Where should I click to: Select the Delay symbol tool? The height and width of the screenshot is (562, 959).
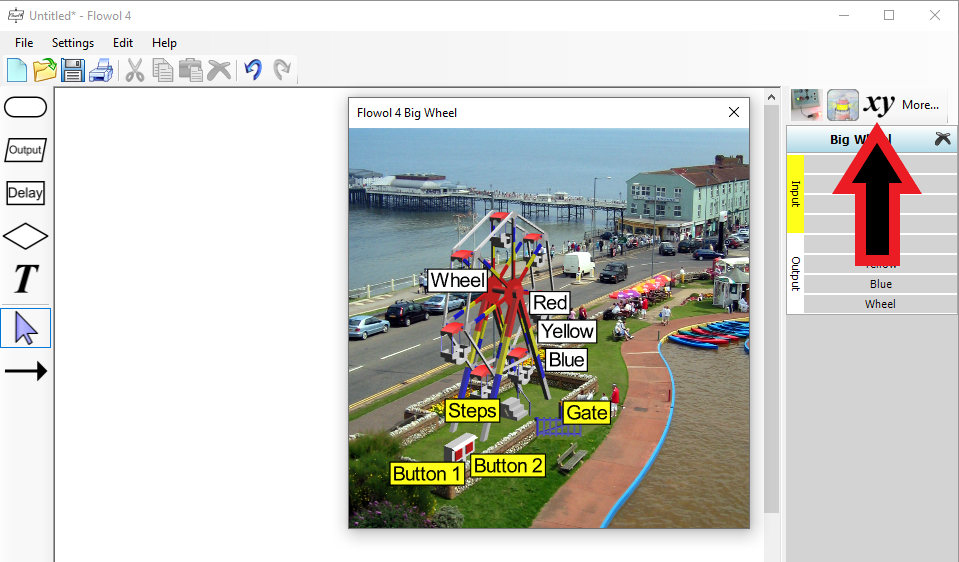click(x=26, y=193)
